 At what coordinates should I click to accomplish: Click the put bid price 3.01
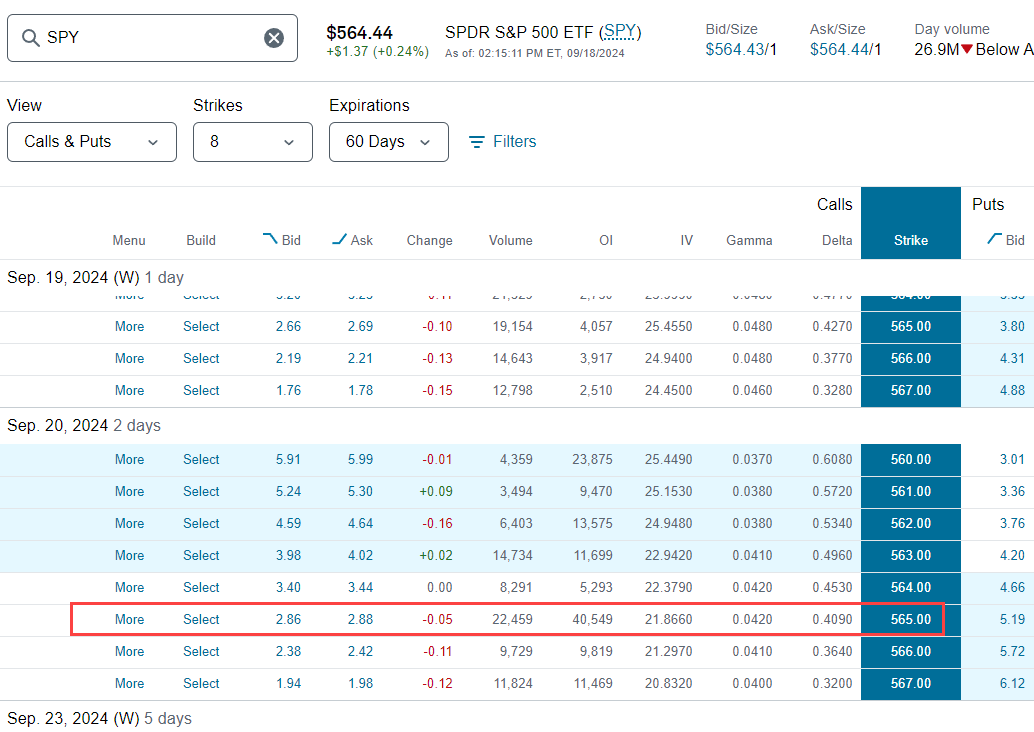coord(1012,460)
